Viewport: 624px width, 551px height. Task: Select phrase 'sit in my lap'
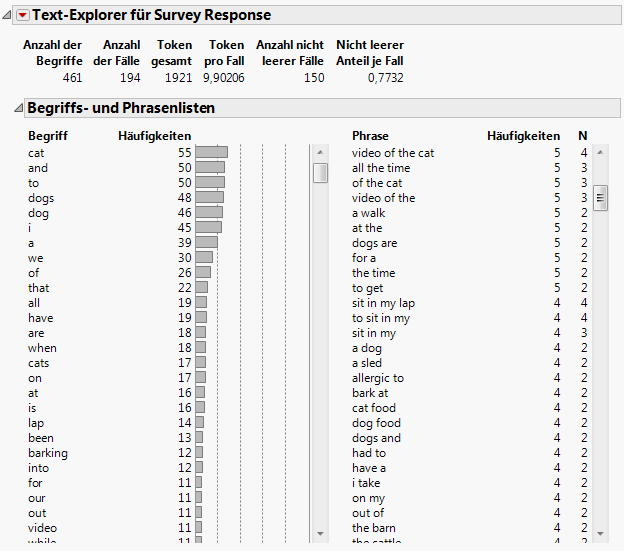384,303
